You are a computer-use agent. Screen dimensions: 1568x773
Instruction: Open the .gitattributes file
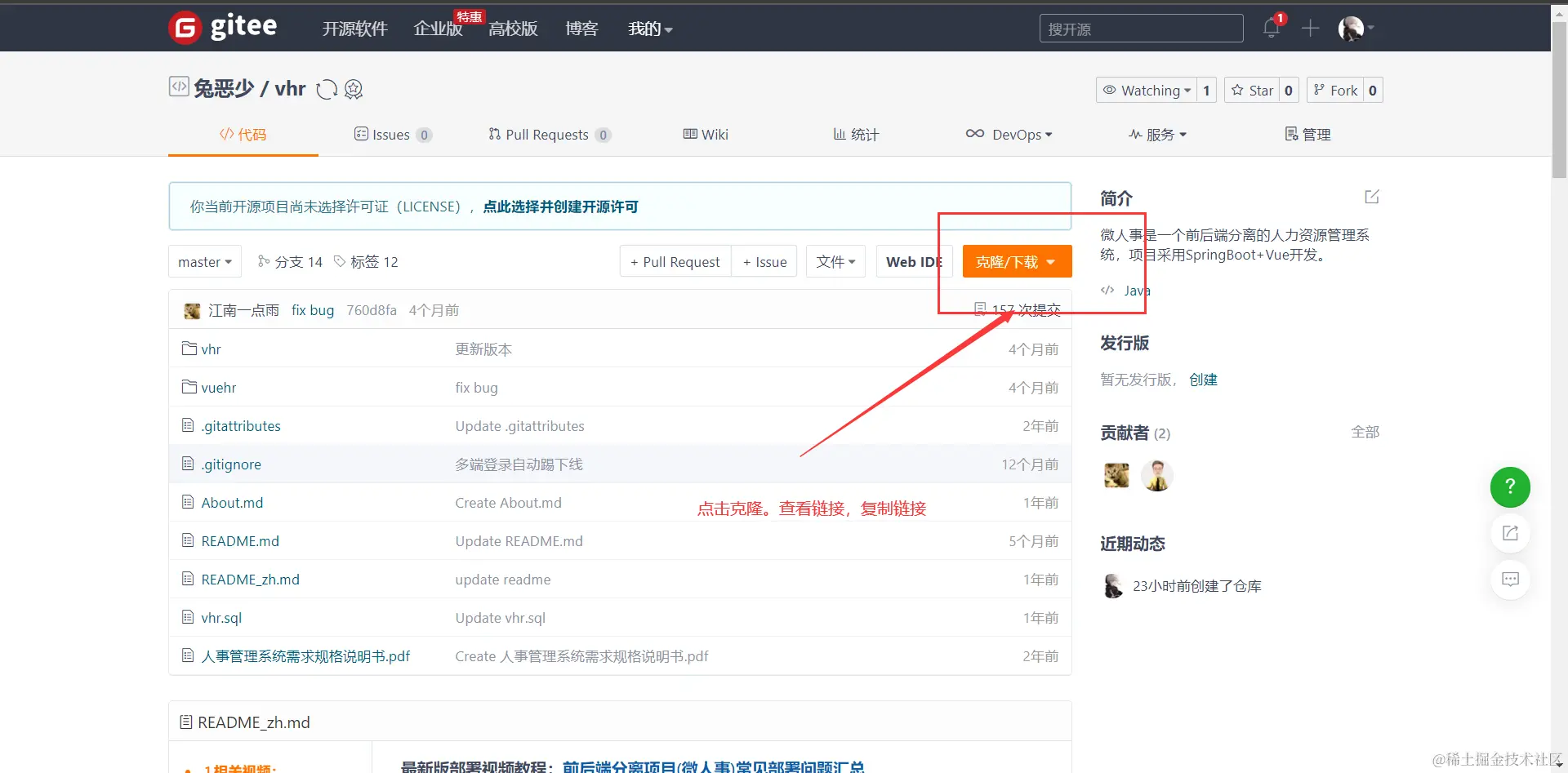(x=241, y=426)
